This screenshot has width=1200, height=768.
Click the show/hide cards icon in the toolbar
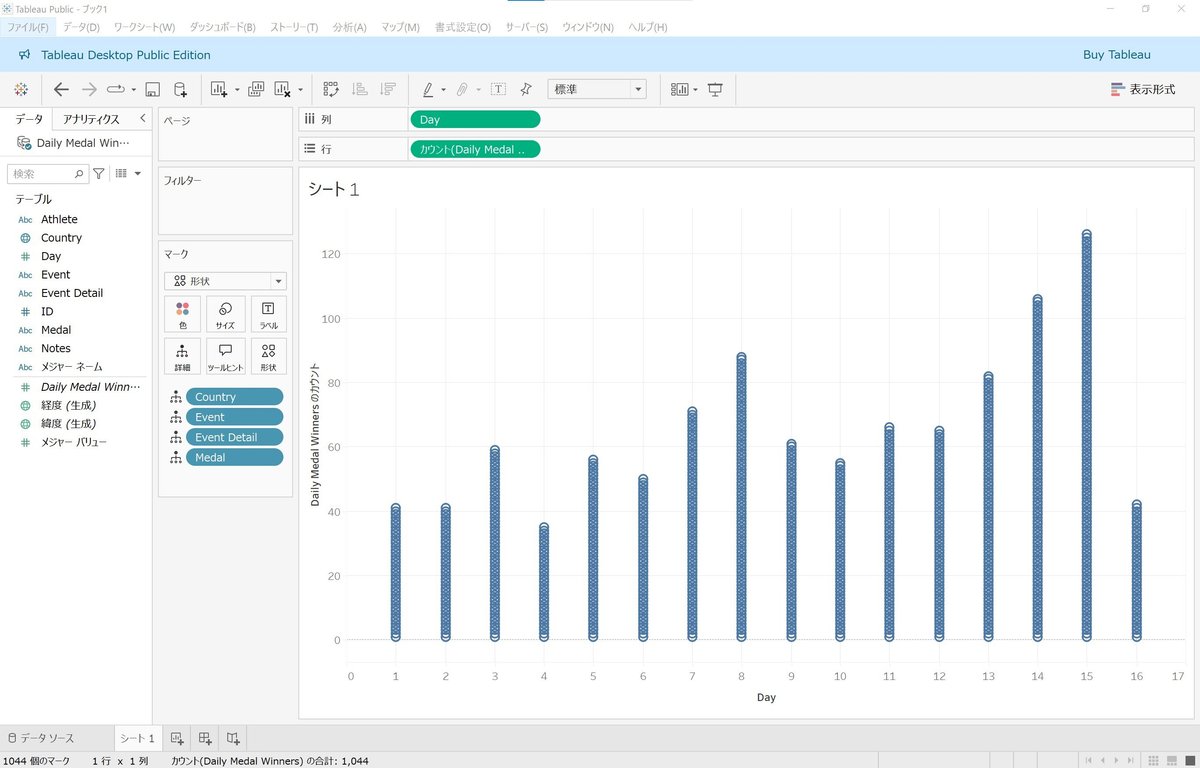680,89
